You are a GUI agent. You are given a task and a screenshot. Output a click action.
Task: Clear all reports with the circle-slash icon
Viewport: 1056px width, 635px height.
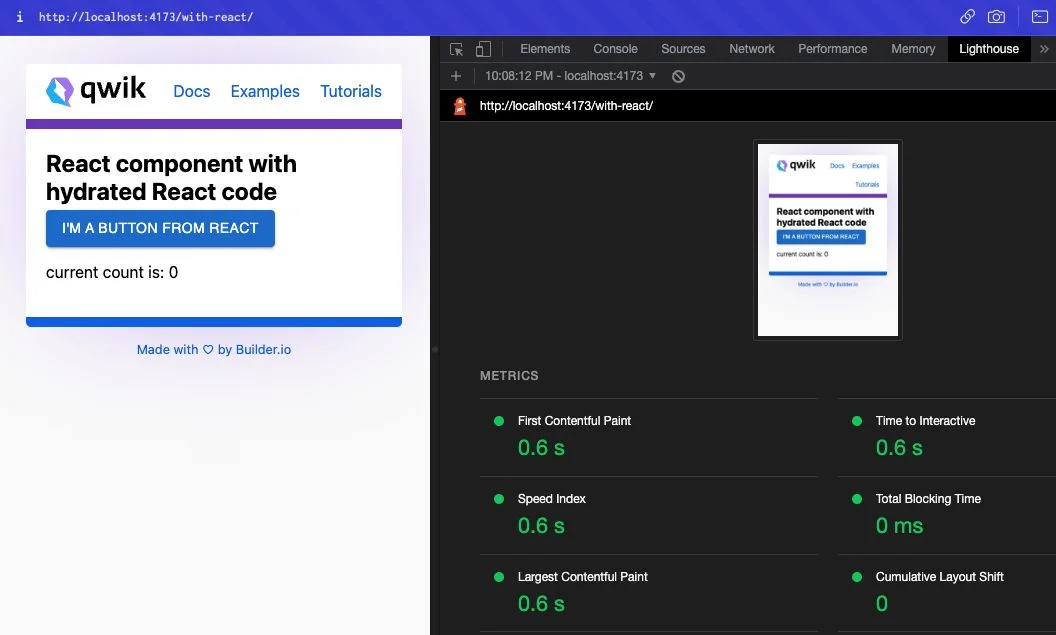[678, 76]
